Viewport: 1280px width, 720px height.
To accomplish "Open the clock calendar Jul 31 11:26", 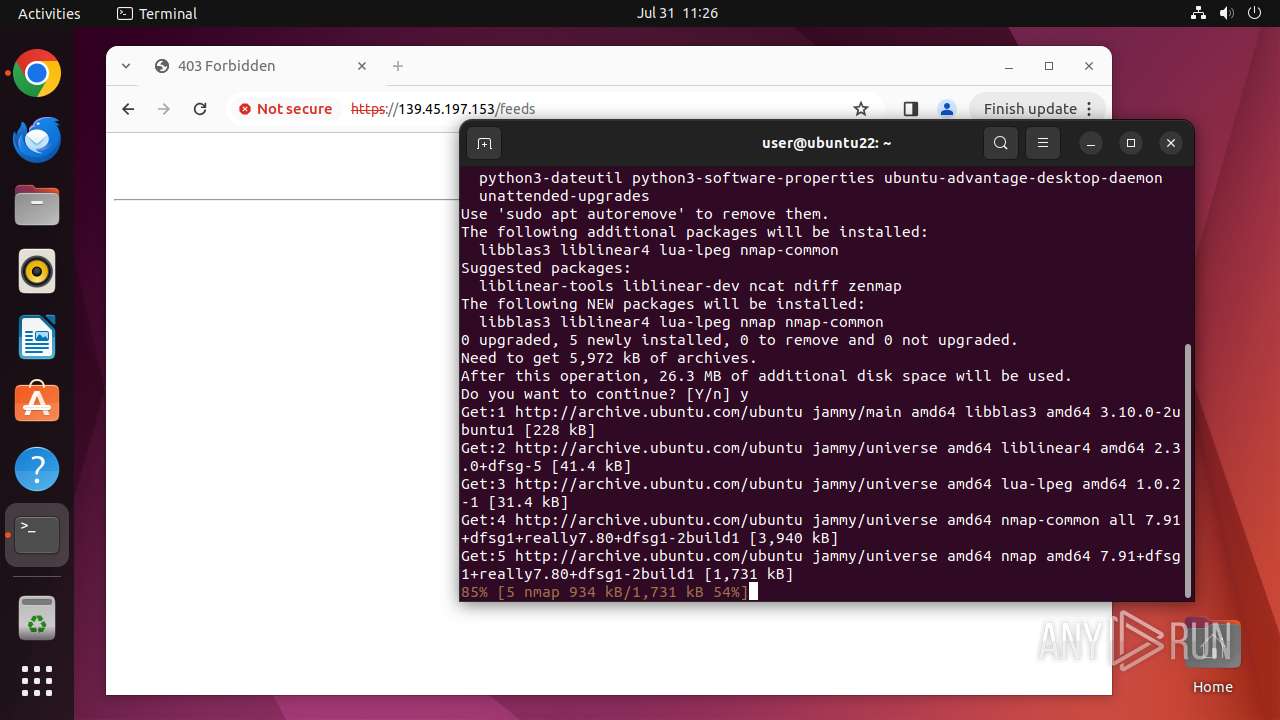I will [677, 14].
